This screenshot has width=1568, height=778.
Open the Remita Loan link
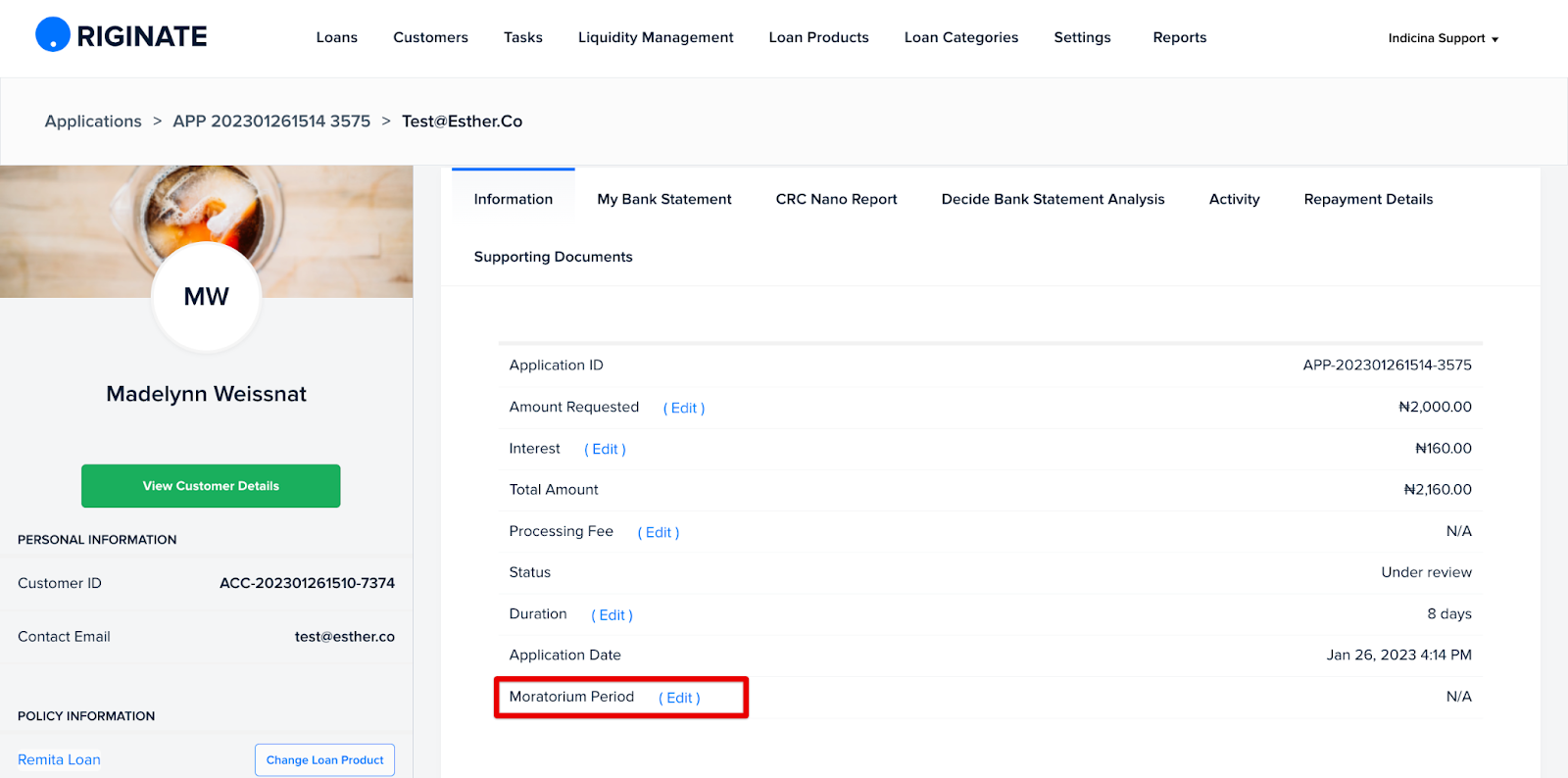(x=59, y=760)
